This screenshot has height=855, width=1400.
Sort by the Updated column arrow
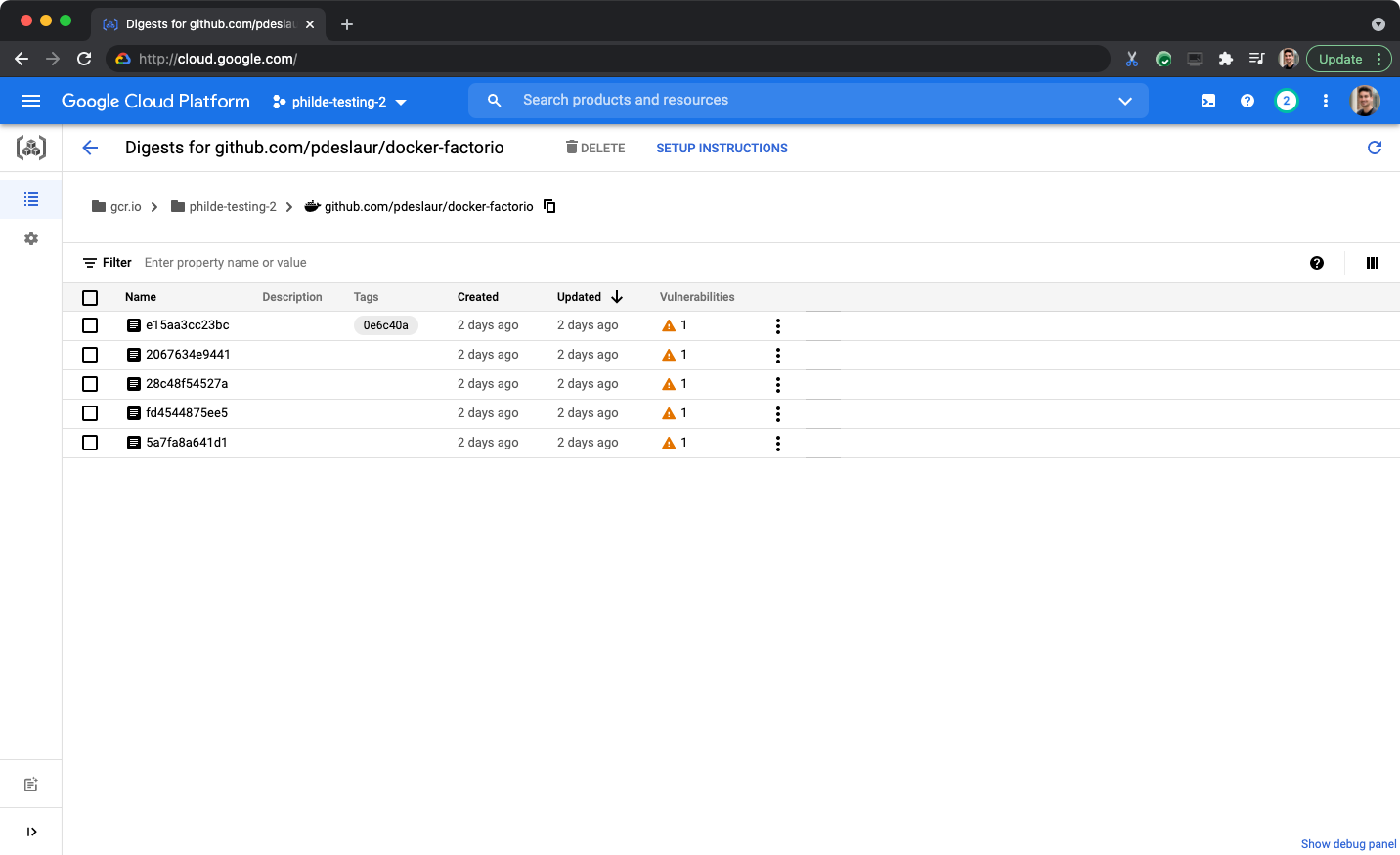tap(617, 297)
